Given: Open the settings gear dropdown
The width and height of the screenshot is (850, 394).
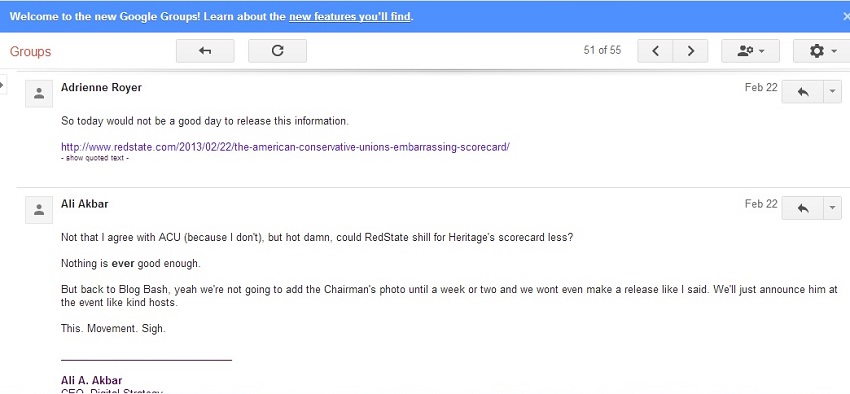Looking at the screenshot, I should (822, 51).
